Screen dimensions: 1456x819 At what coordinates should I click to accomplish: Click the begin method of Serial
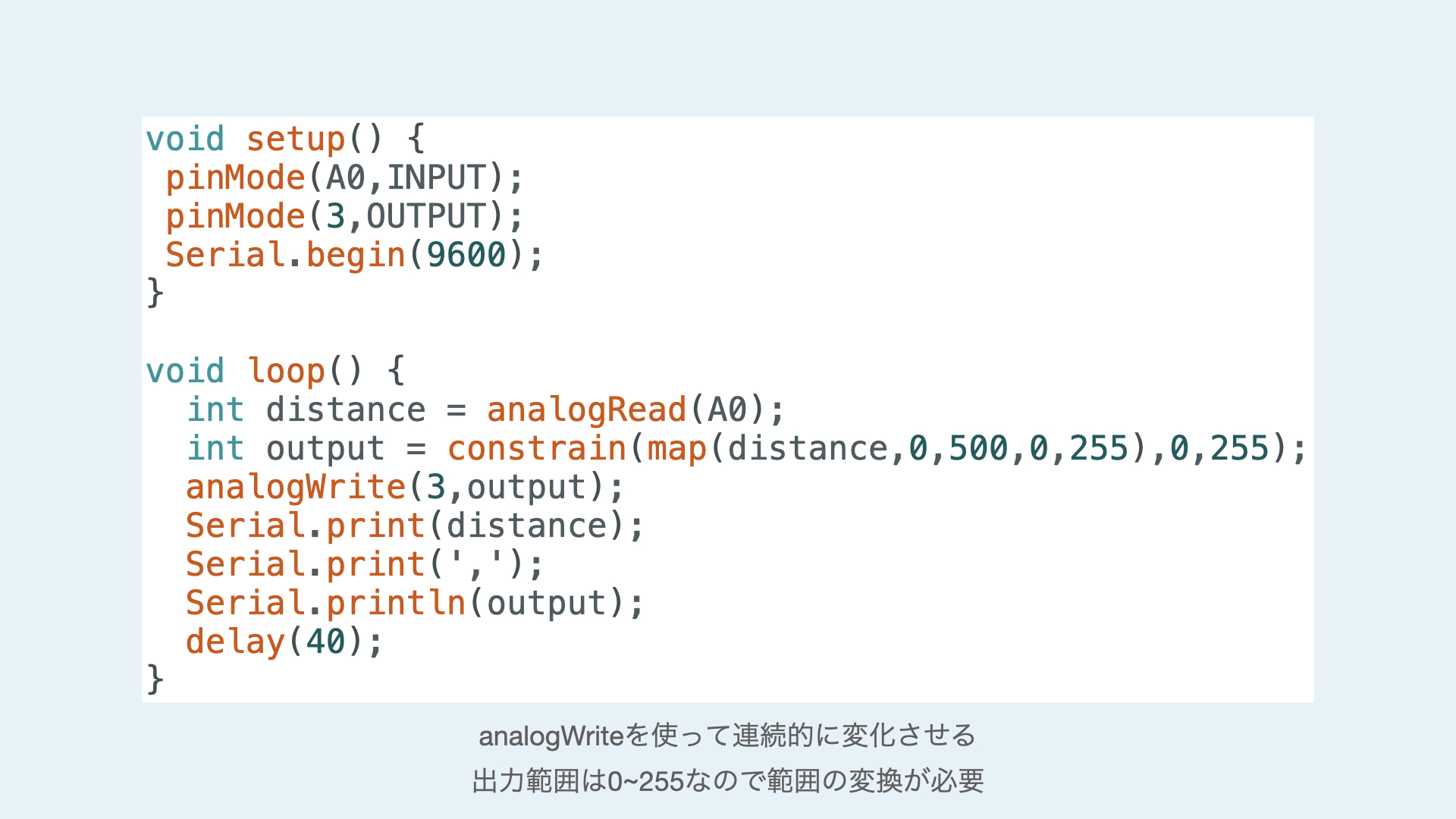pyautogui.click(x=356, y=256)
